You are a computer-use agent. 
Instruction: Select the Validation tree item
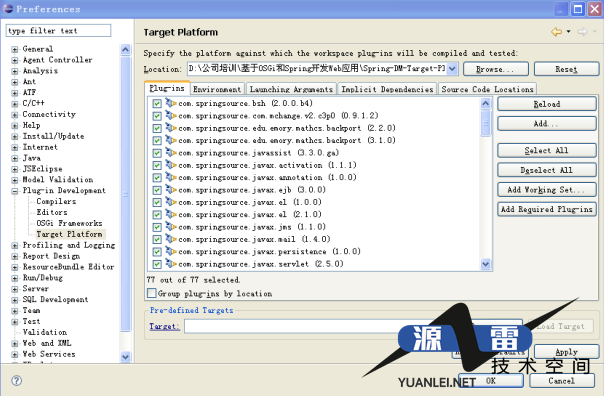[x=45, y=332]
